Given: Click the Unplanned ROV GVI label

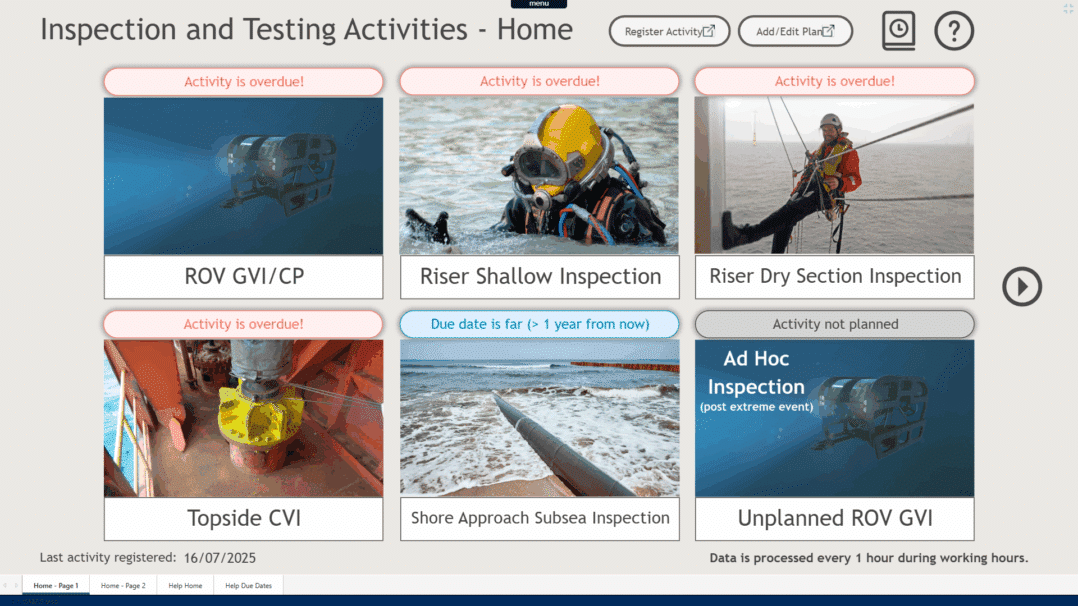Looking at the screenshot, I should click(x=835, y=518).
